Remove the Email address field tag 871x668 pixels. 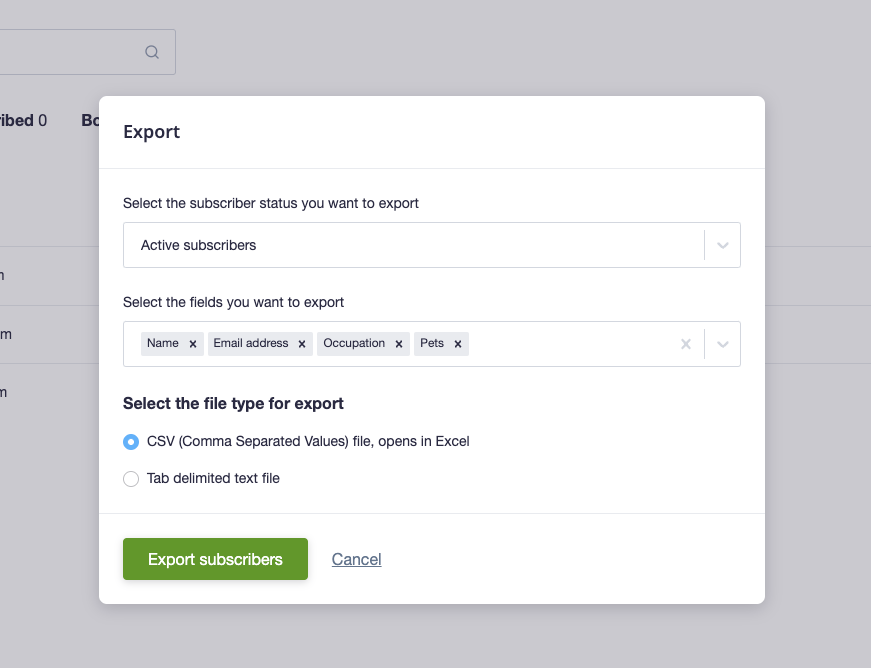302,344
